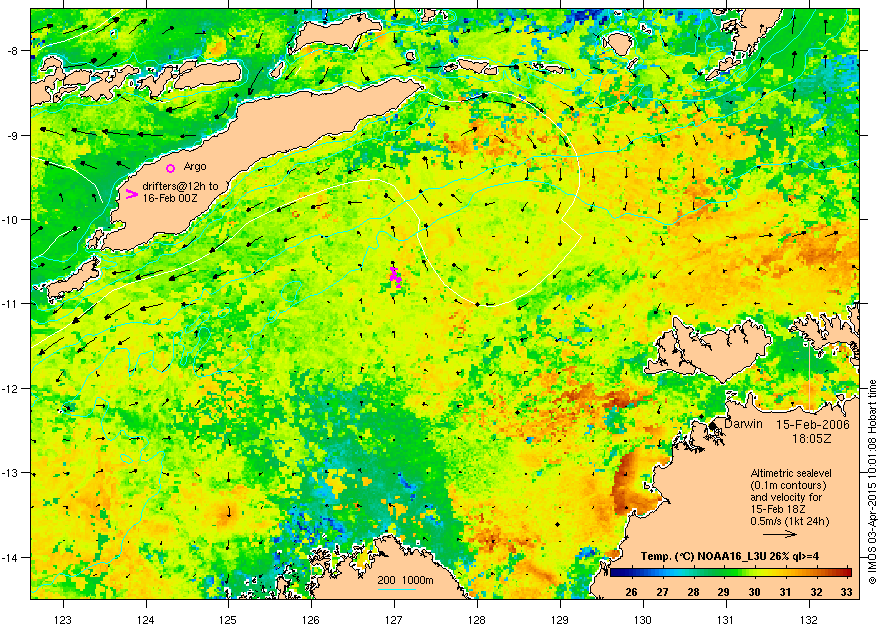The height and width of the screenshot is (630, 880).
Task: Click the '(0.1m contours)' text
Action: 788,485
